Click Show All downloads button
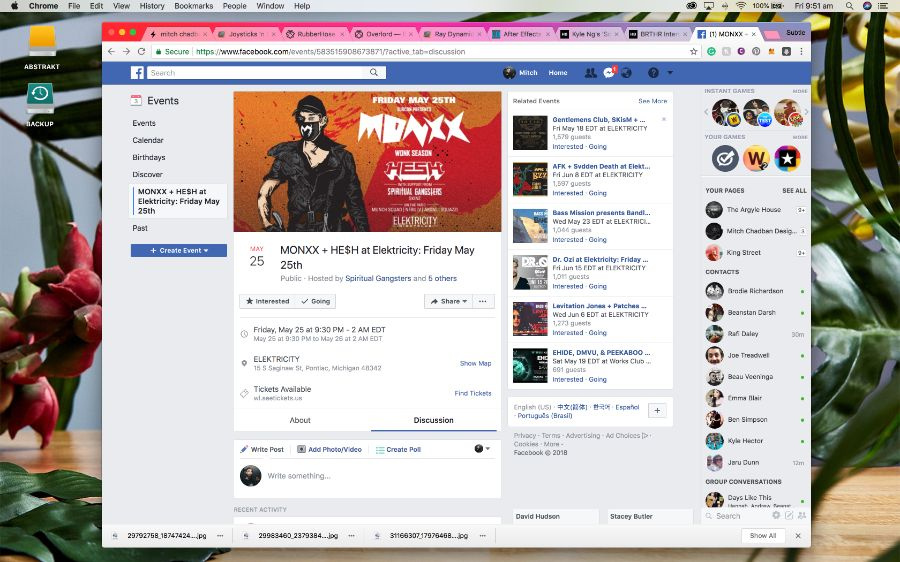The width and height of the screenshot is (900, 562). [x=763, y=536]
